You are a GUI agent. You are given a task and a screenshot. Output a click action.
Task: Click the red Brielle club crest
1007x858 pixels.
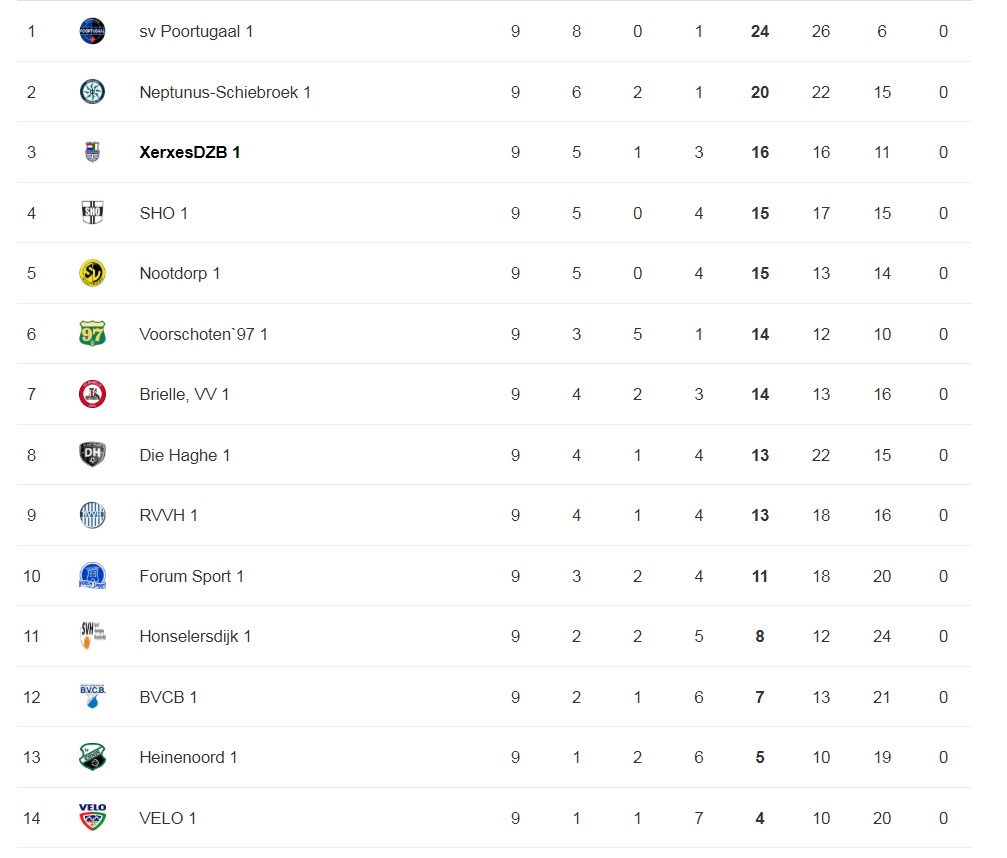pyautogui.click(x=92, y=394)
